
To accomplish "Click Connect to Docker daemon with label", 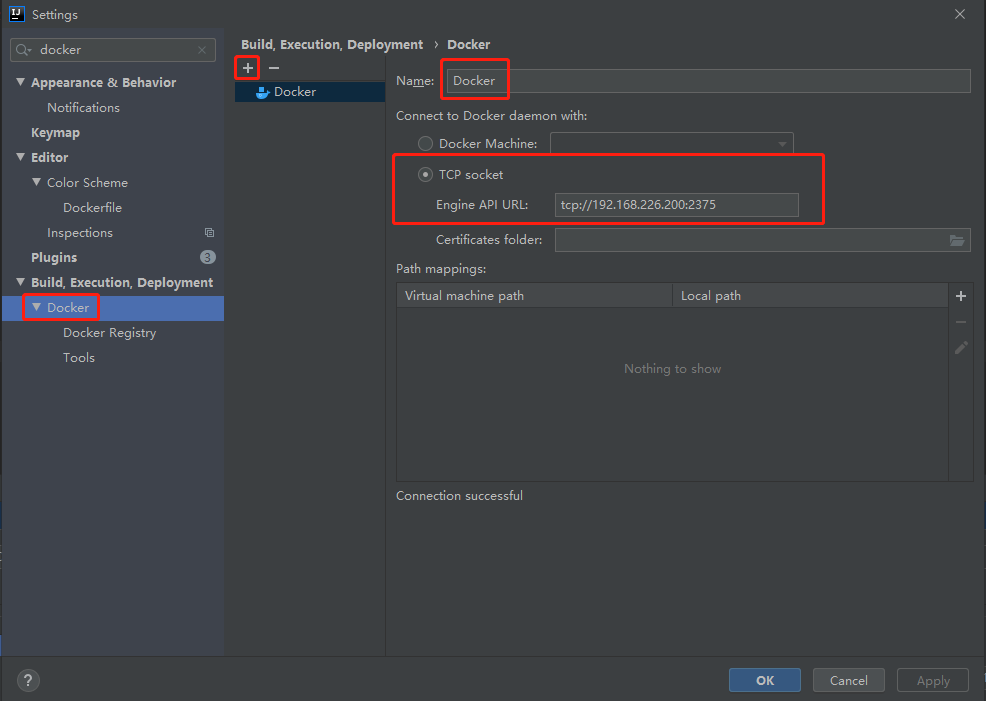I will [x=492, y=116].
